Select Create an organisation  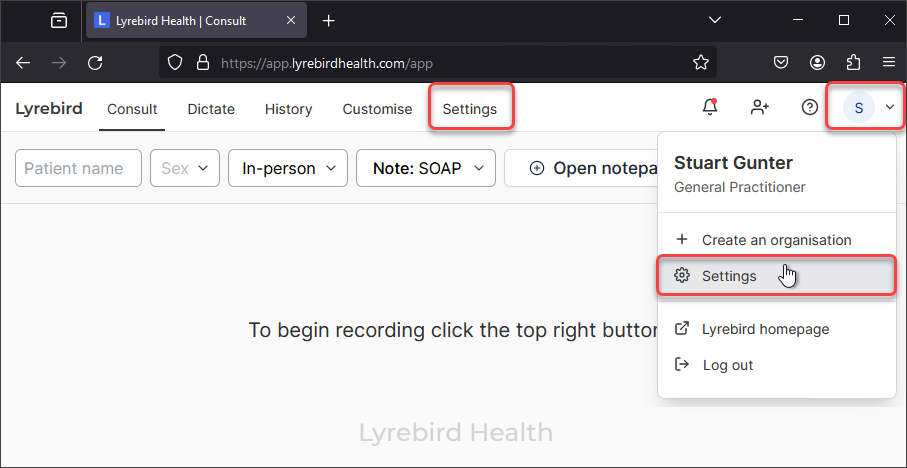click(777, 239)
